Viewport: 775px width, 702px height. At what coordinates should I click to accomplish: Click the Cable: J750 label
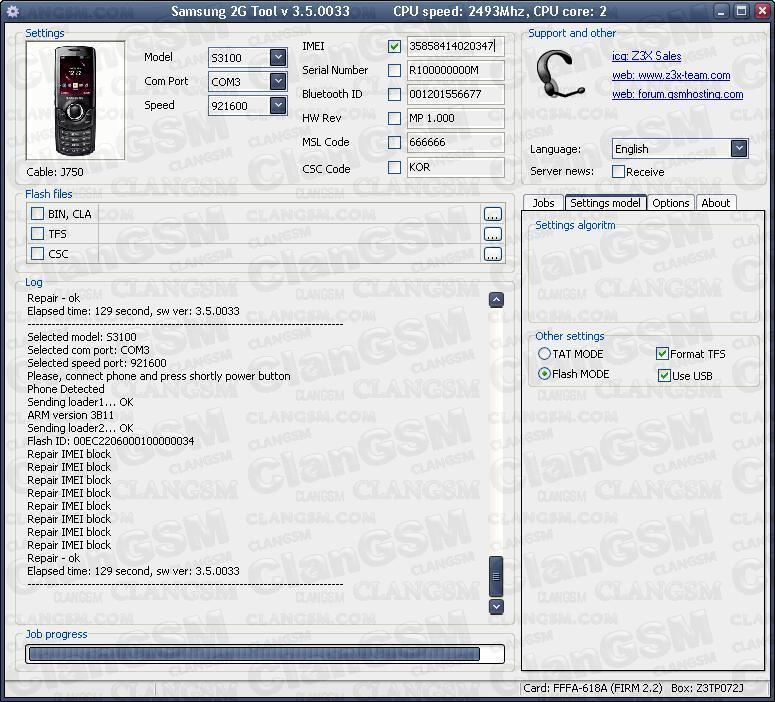(x=55, y=172)
